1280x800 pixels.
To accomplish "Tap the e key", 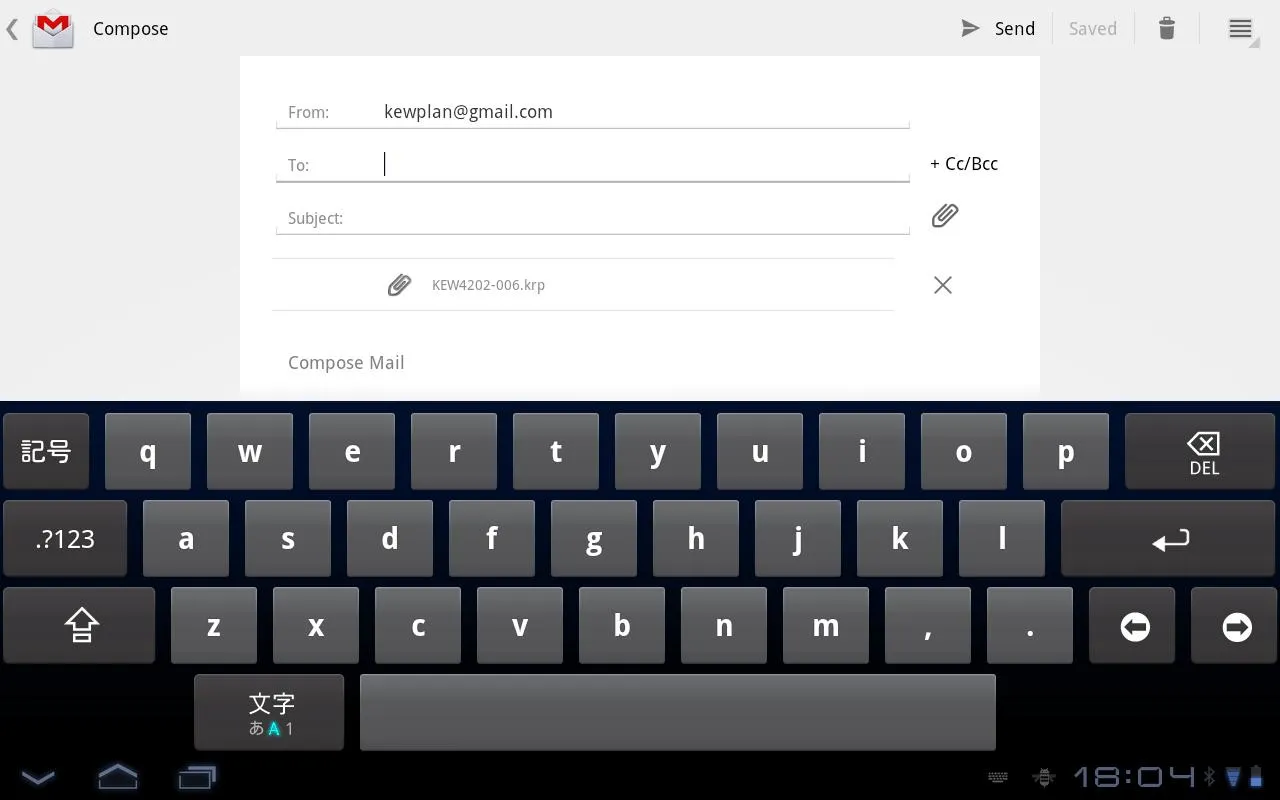I will point(352,451).
